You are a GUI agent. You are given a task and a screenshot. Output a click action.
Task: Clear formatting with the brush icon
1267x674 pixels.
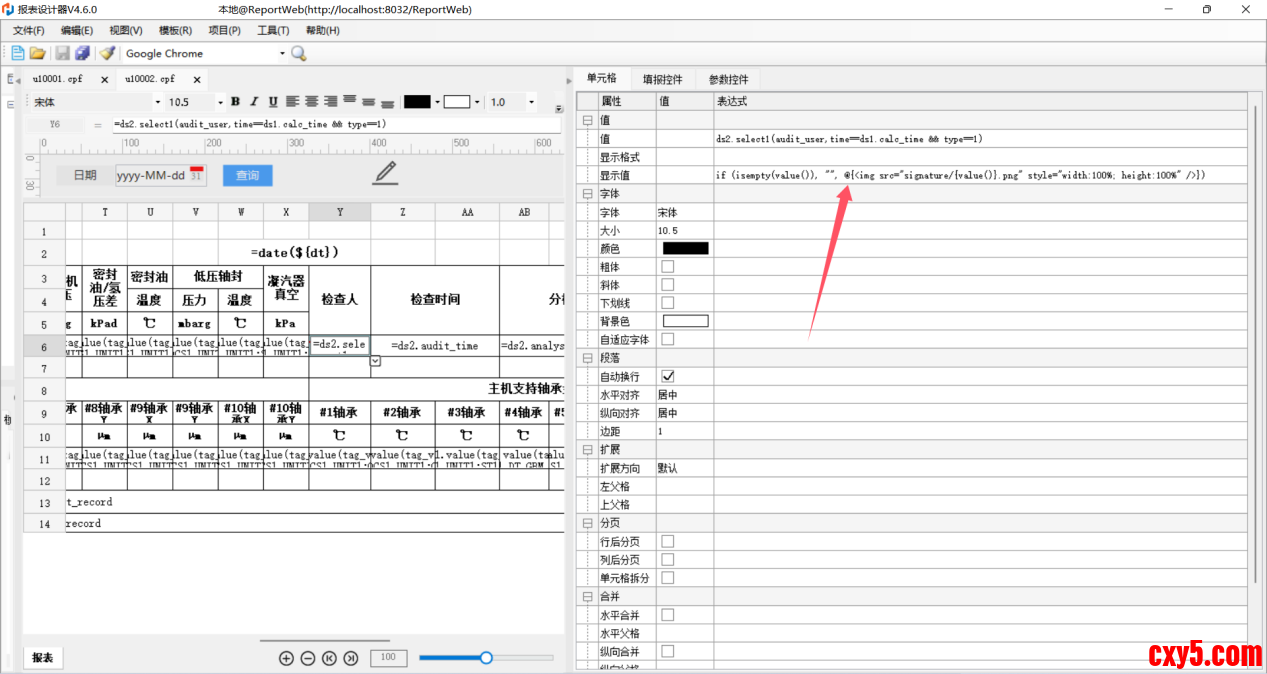(106, 53)
